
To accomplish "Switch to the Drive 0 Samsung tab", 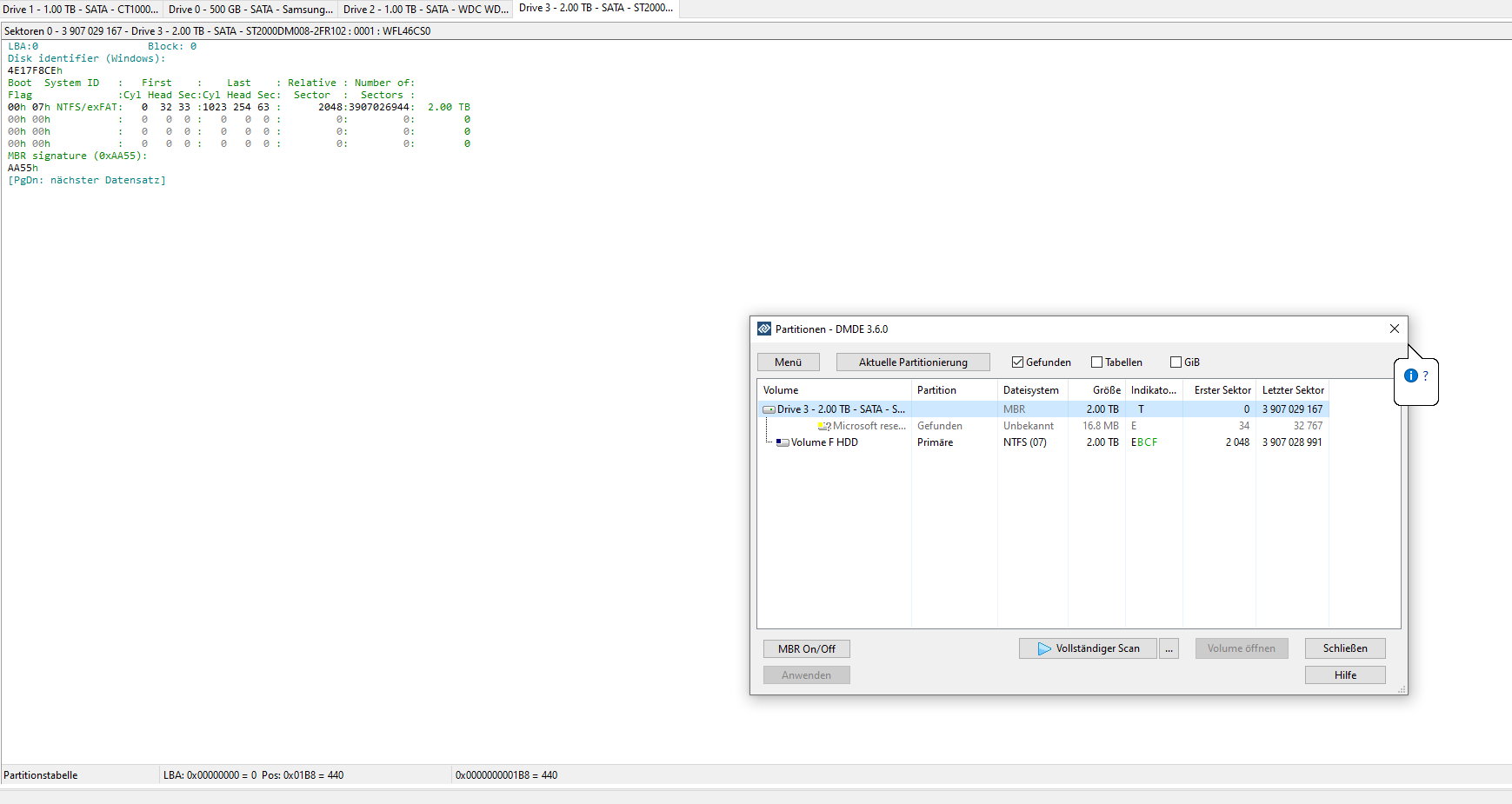I will tap(250, 9).
